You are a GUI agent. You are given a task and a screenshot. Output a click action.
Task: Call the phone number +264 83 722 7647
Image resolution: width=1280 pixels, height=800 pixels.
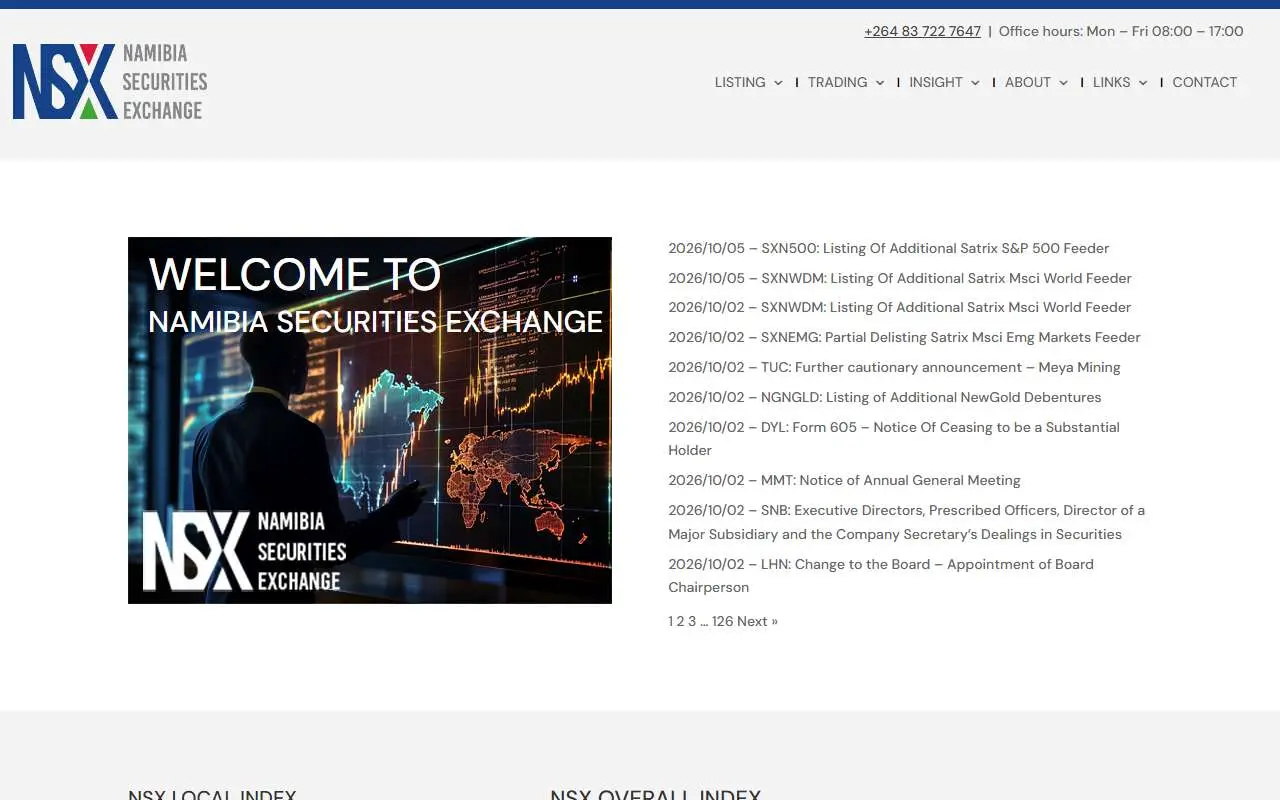click(x=922, y=31)
